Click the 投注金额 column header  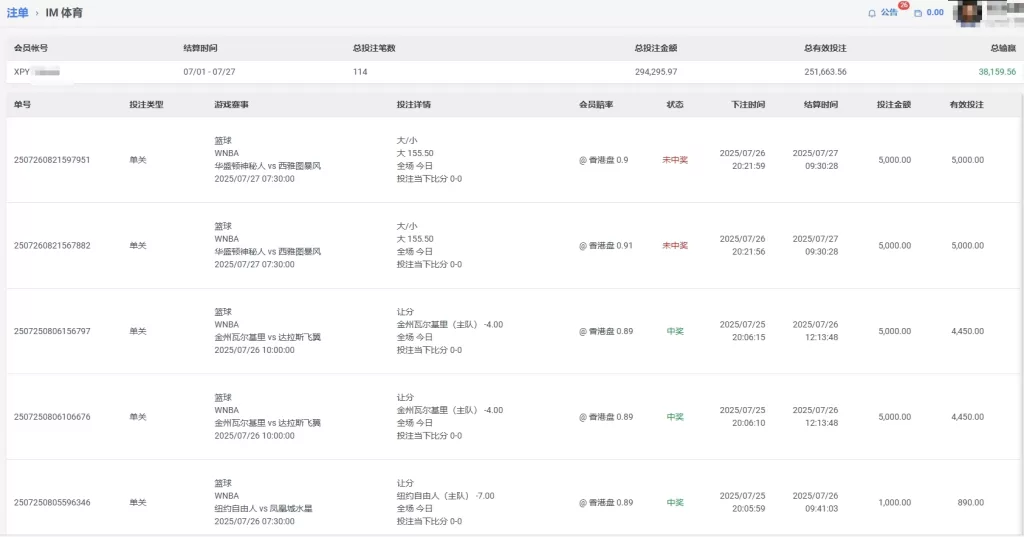click(x=894, y=105)
